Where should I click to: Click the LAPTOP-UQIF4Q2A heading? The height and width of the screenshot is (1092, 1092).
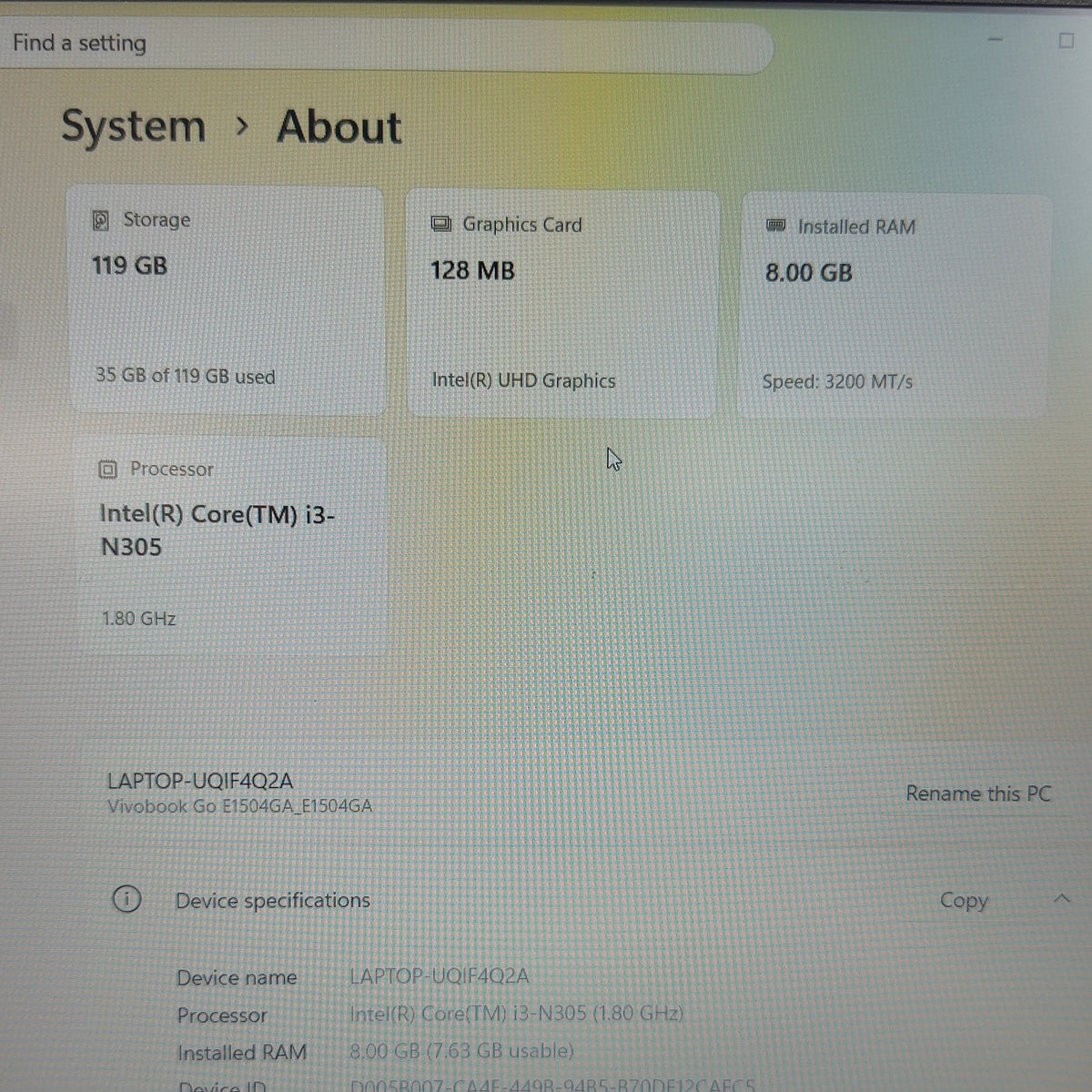(x=200, y=781)
